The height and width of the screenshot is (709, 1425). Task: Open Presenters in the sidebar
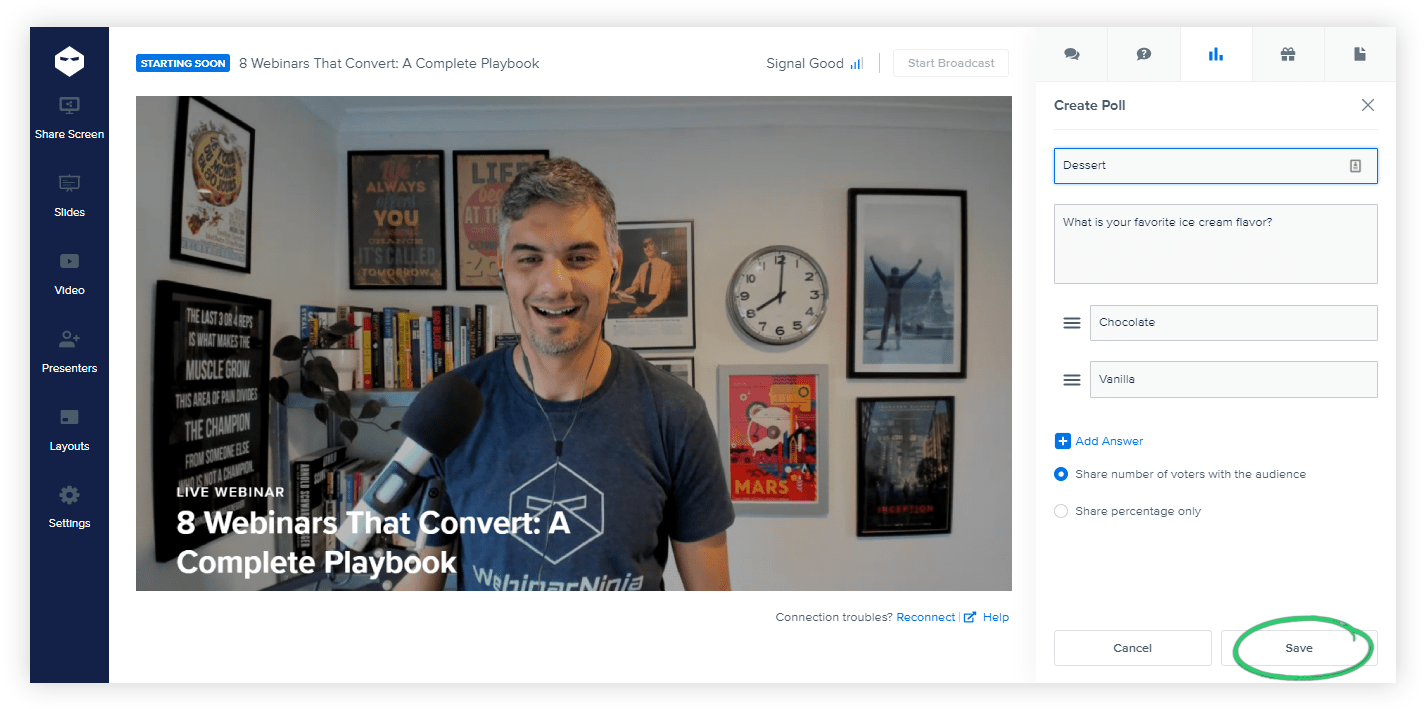pos(69,350)
